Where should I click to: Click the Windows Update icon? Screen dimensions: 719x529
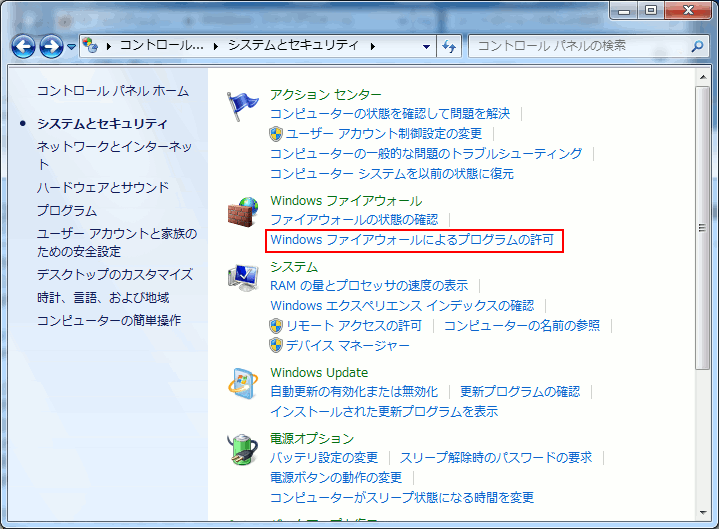coord(243,385)
